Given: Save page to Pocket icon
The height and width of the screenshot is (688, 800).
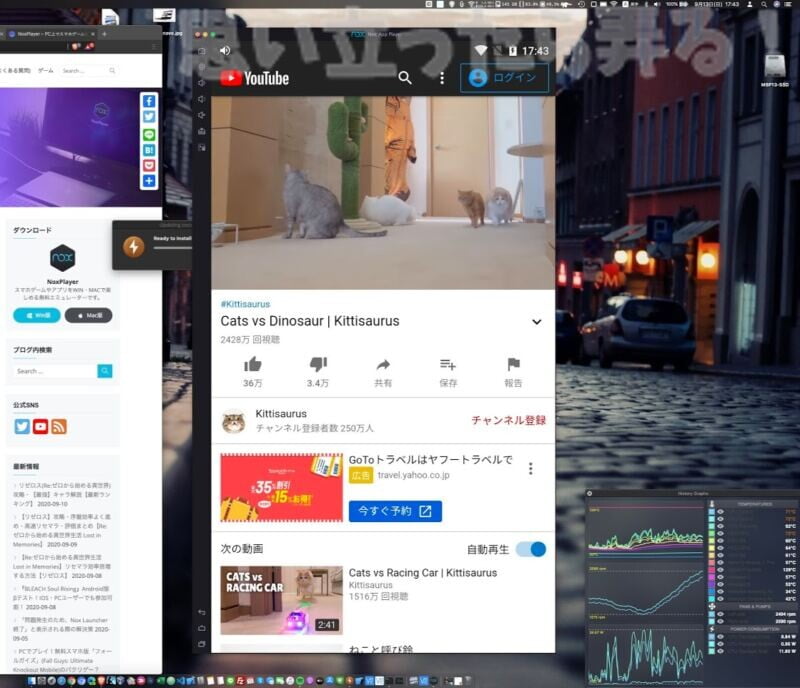Looking at the screenshot, I should [x=149, y=165].
